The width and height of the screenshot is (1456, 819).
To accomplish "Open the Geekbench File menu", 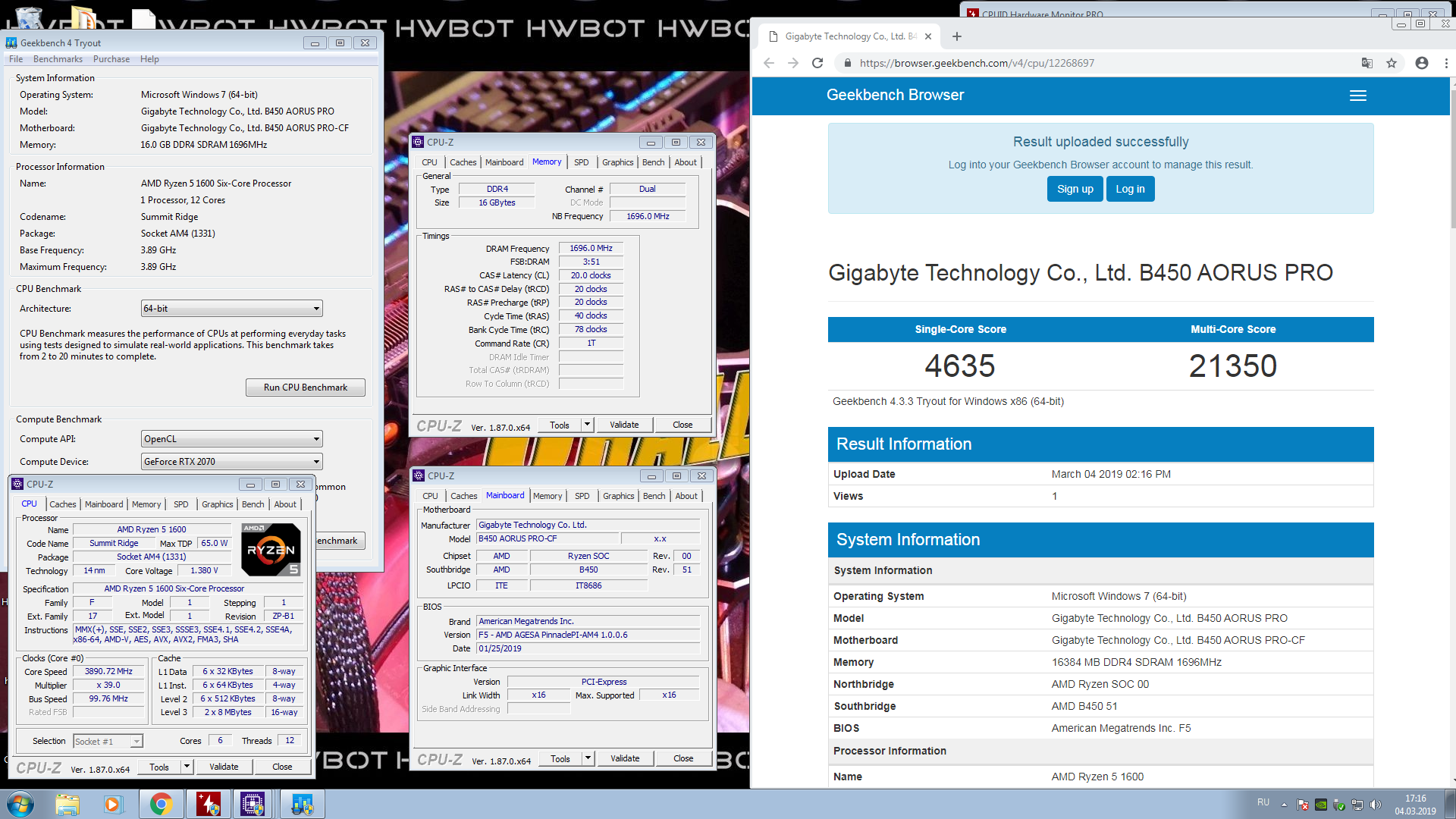I will pos(16,59).
